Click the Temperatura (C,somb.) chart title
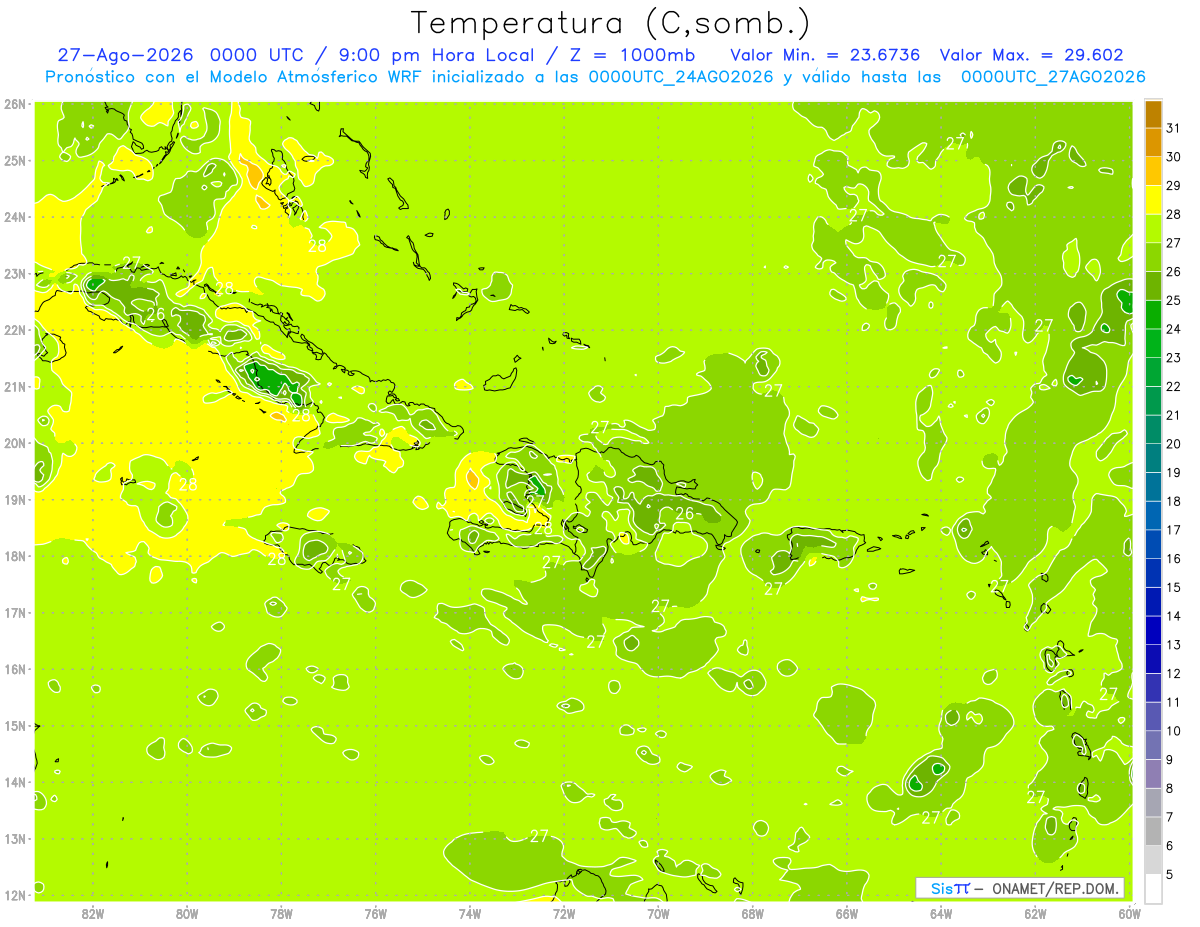This screenshot has height=927, width=1200. click(609, 23)
